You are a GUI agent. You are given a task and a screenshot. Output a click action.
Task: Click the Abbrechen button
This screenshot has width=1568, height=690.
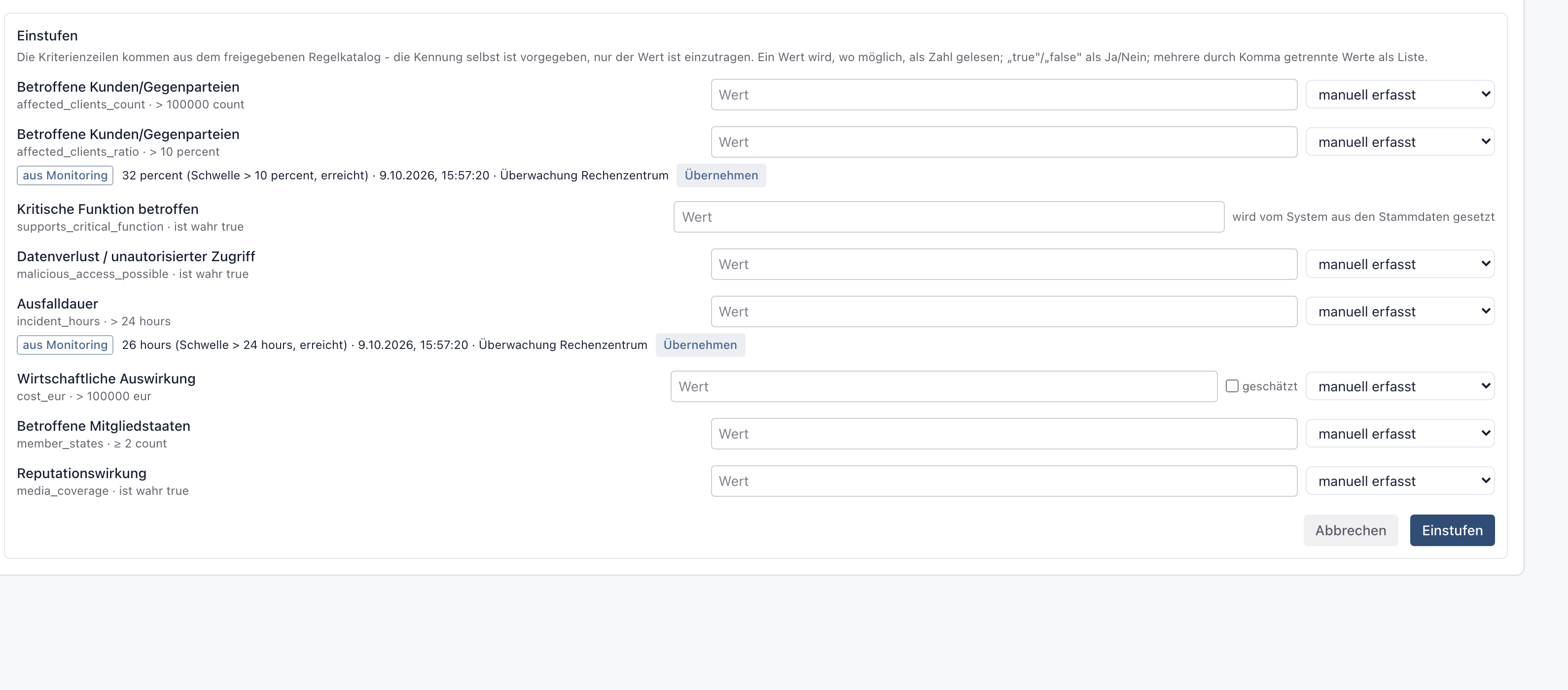[1351, 531]
